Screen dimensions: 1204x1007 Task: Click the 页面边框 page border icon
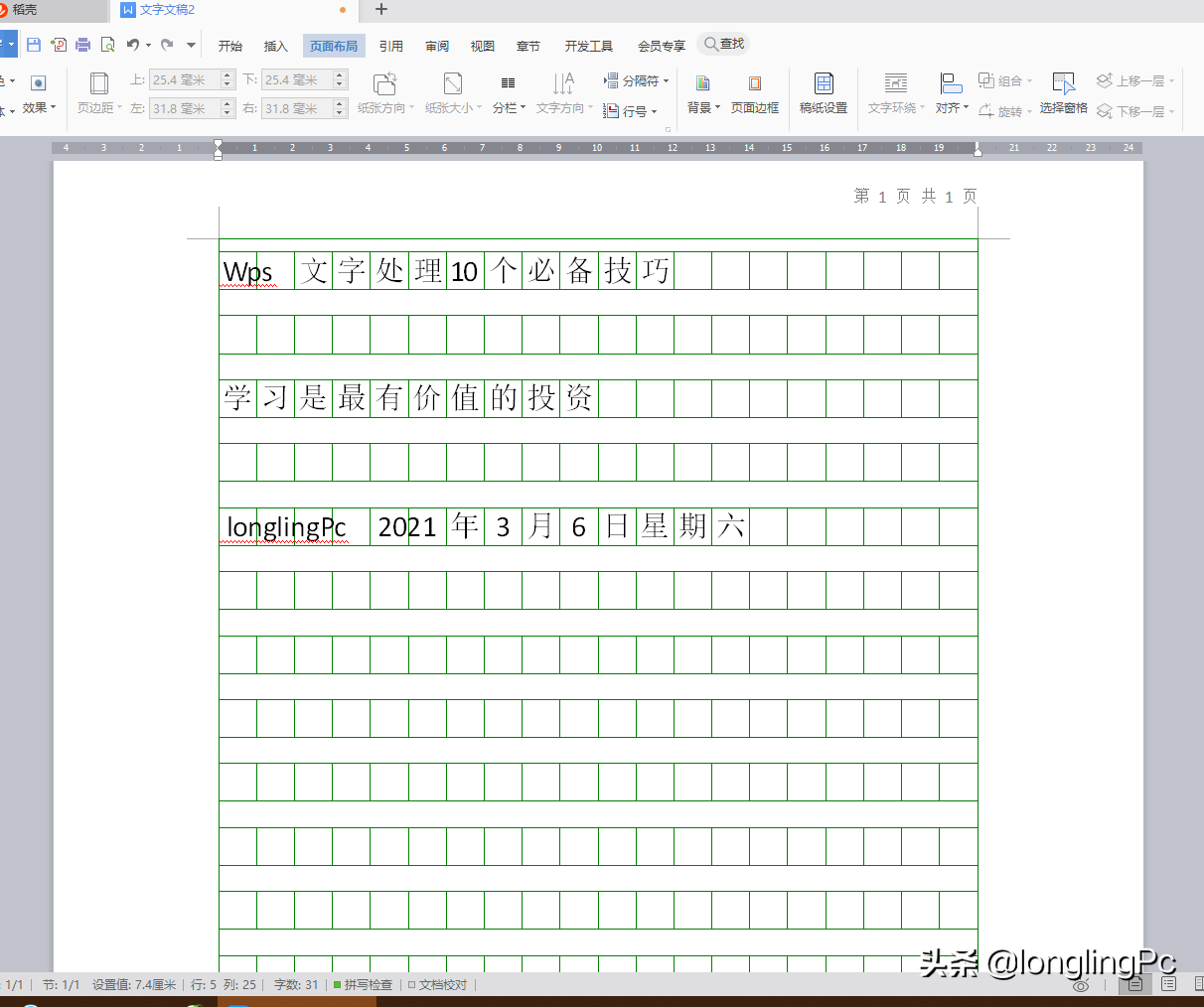[755, 83]
